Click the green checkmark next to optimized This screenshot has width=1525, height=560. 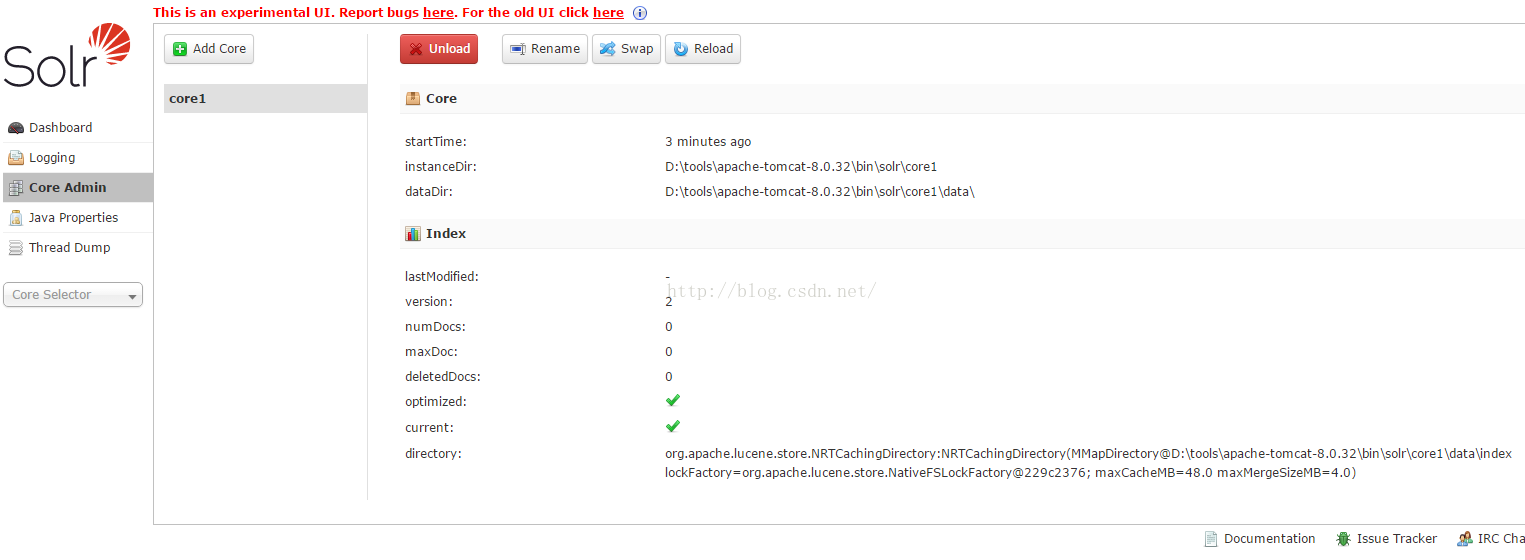click(673, 400)
